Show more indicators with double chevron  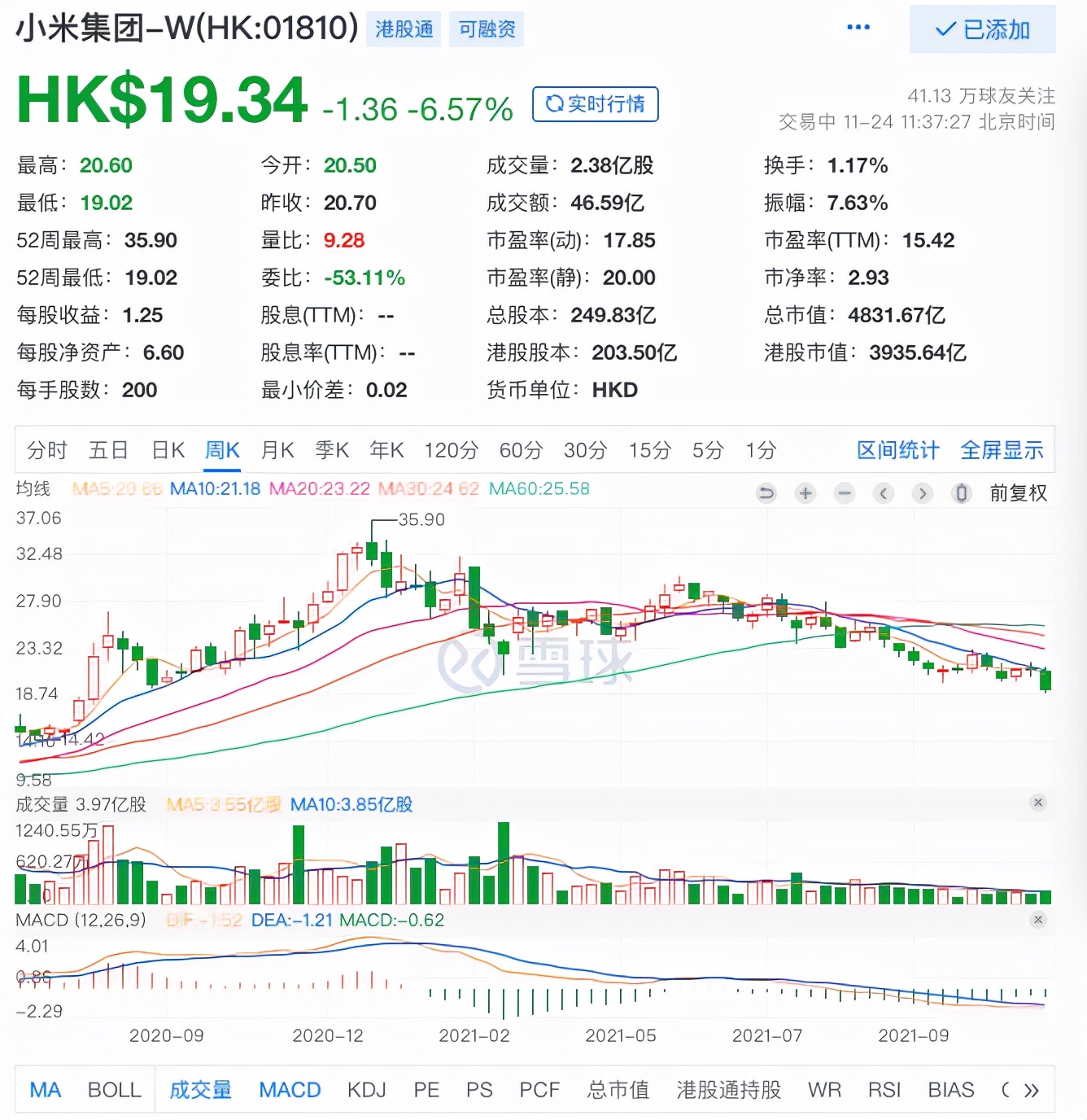[x=1032, y=1091]
